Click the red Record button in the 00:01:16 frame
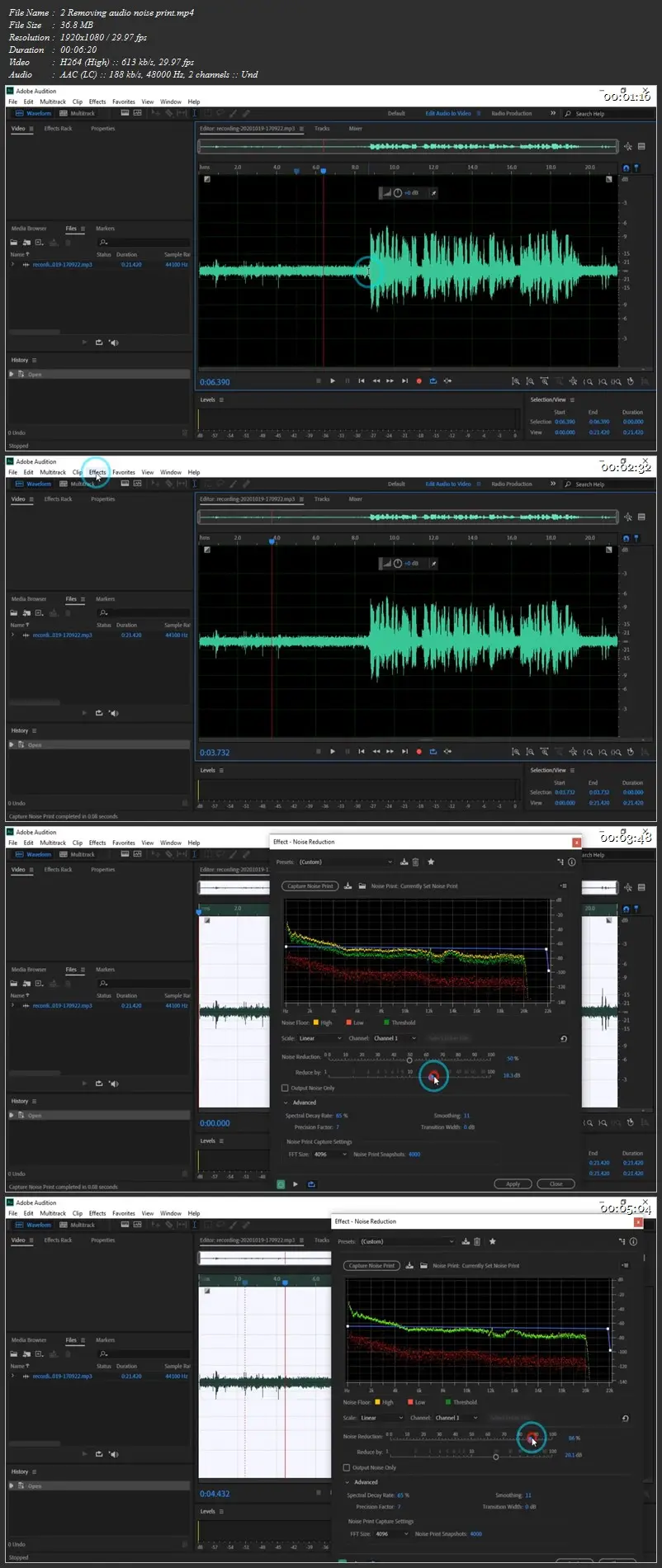 point(418,381)
